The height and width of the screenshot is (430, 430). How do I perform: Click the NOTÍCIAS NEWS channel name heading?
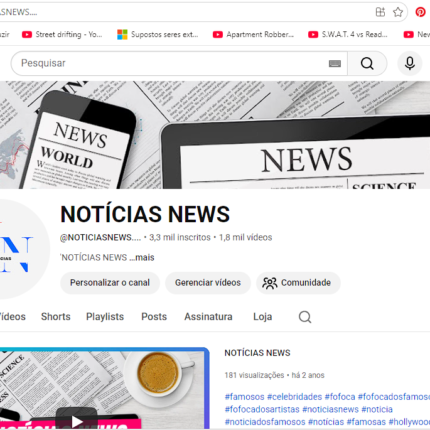click(145, 214)
